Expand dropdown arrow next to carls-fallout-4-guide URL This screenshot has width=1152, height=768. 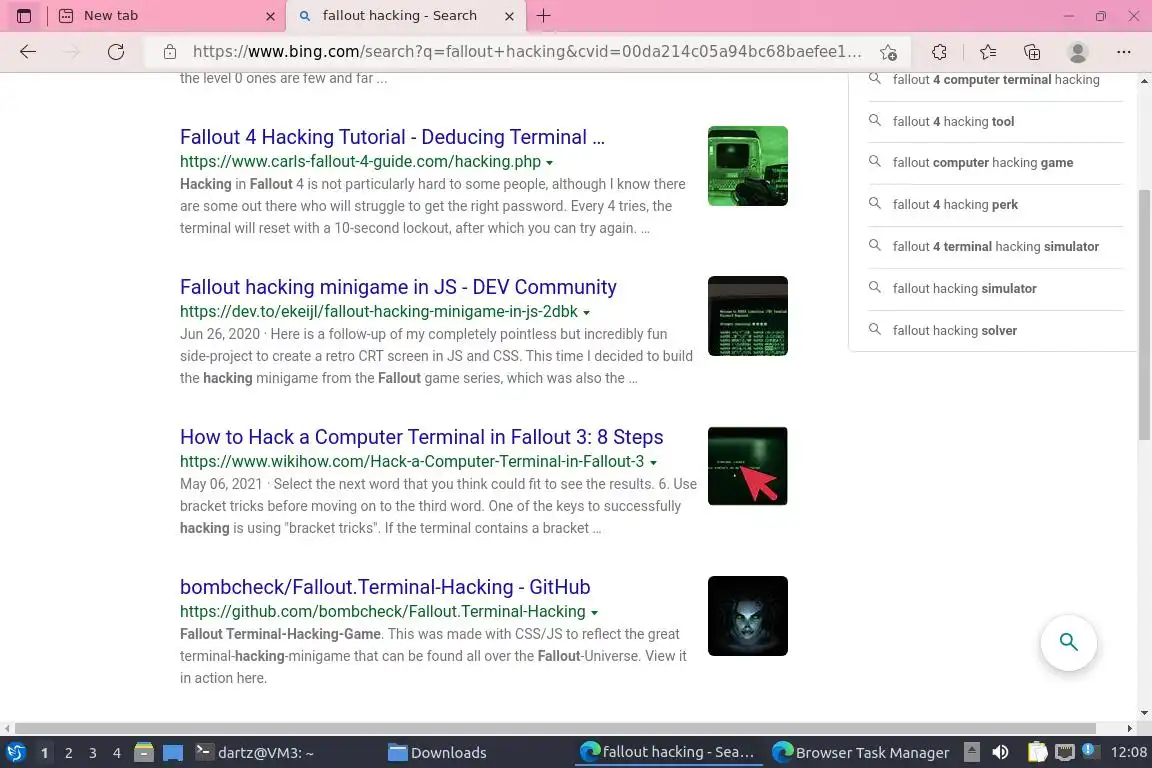550,162
